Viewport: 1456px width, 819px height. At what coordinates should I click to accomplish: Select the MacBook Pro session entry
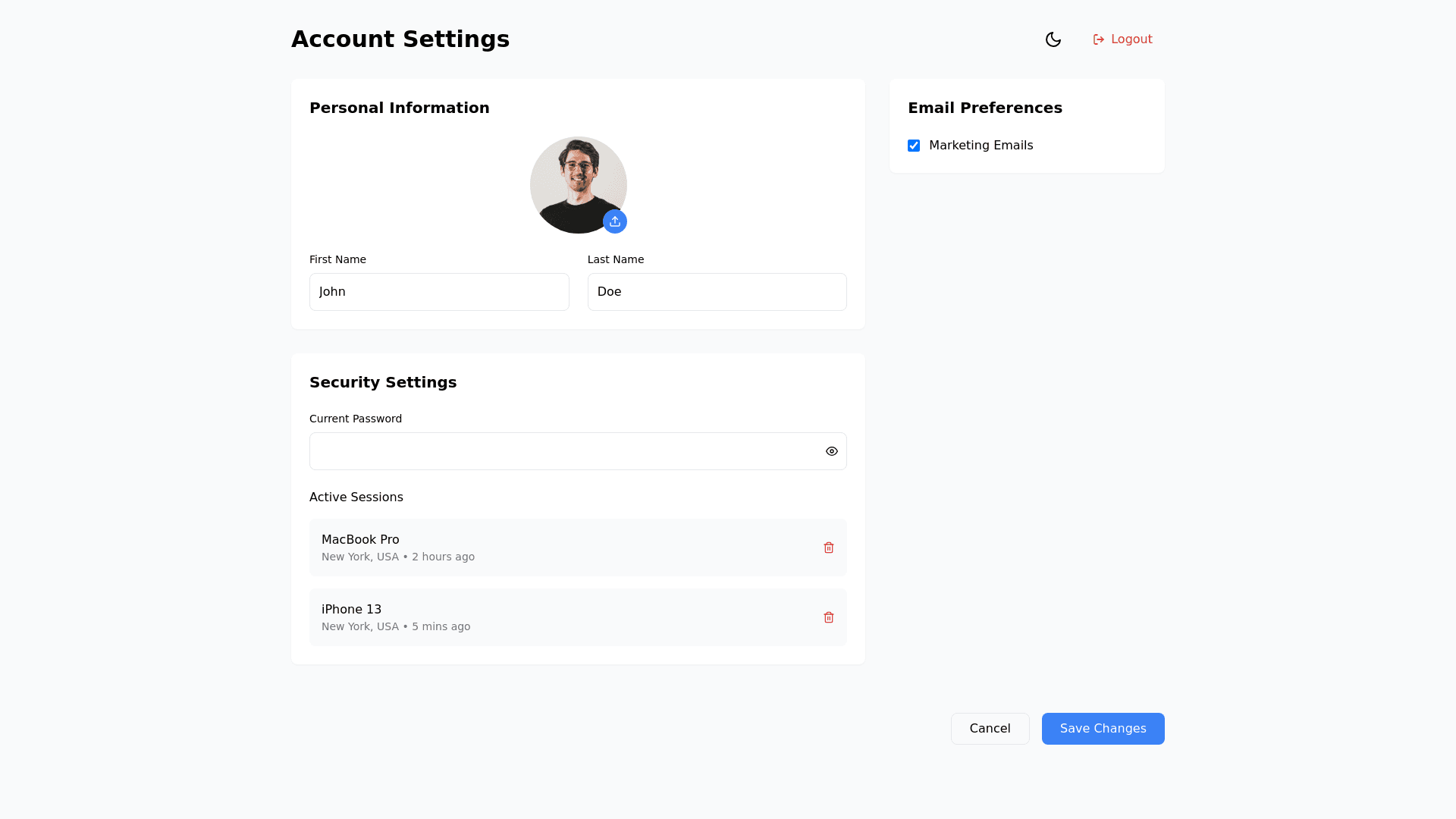[x=531, y=548]
